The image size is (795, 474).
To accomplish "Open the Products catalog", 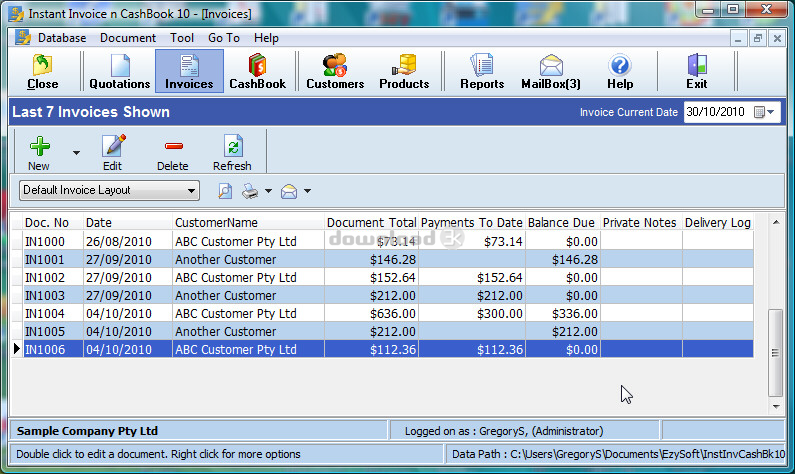I will (404, 71).
